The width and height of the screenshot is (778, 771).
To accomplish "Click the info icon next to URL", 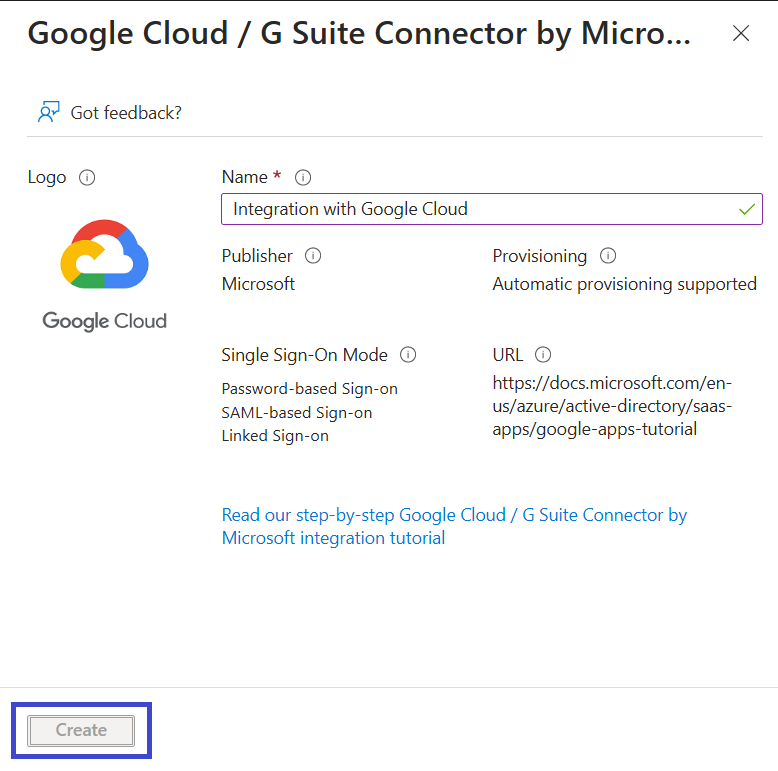I will point(543,355).
